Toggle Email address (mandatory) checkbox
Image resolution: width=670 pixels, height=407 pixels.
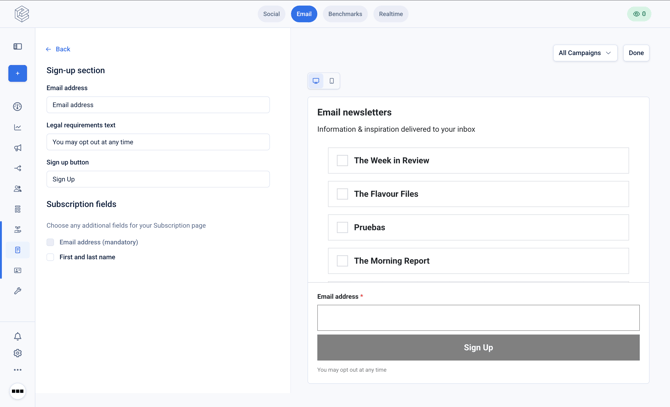tap(50, 242)
